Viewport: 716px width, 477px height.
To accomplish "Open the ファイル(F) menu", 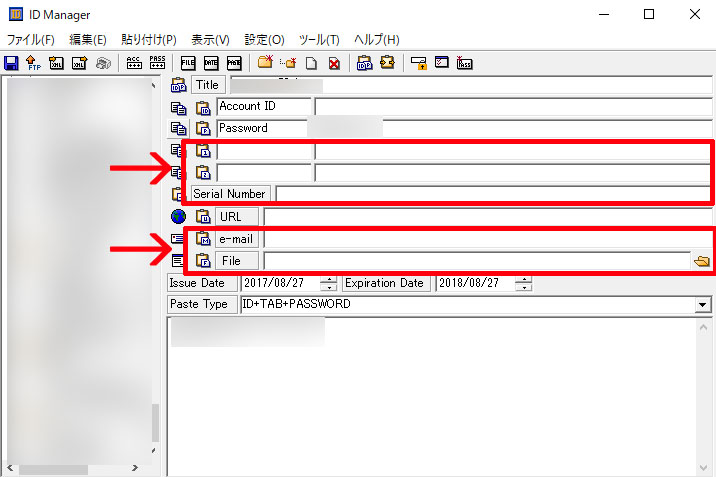I will 31,40.
